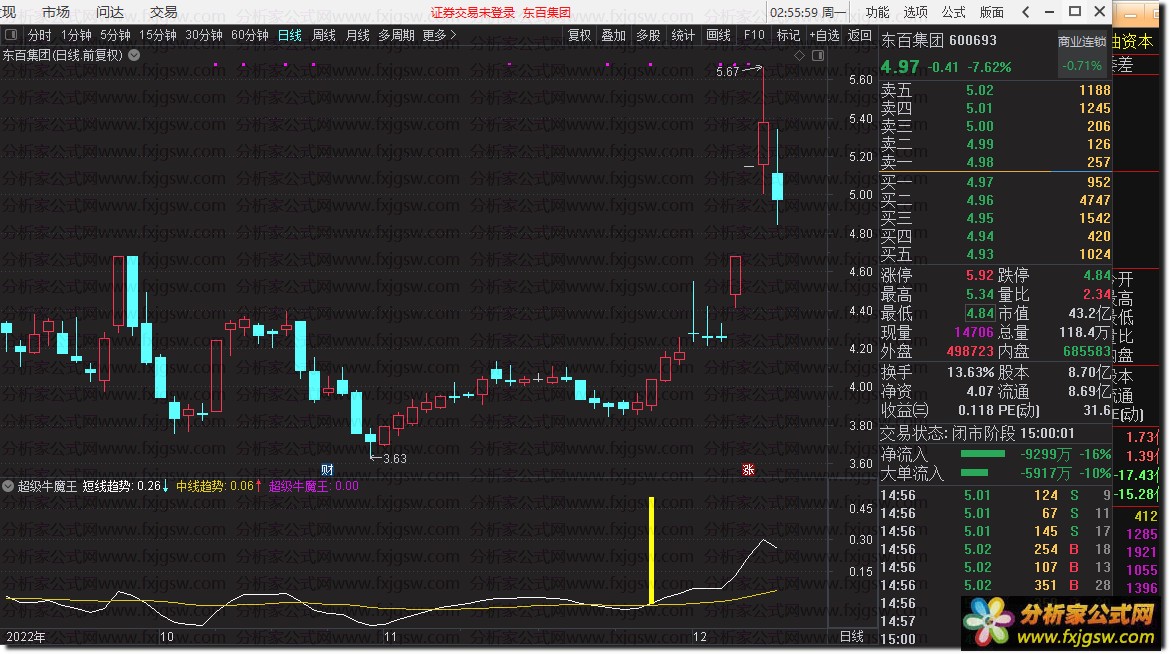This screenshot has width=1171, height=654.
Task: Click the 证券交易未登录 login notice
Action: point(473,13)
